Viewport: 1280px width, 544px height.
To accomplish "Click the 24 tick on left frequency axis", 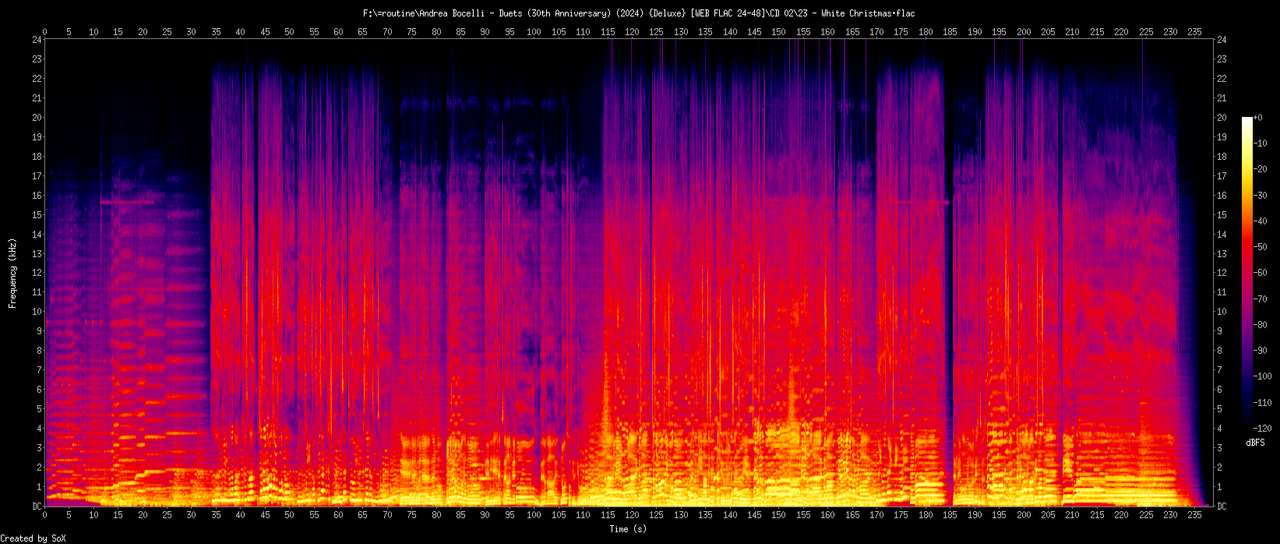I will pos(36,40).
